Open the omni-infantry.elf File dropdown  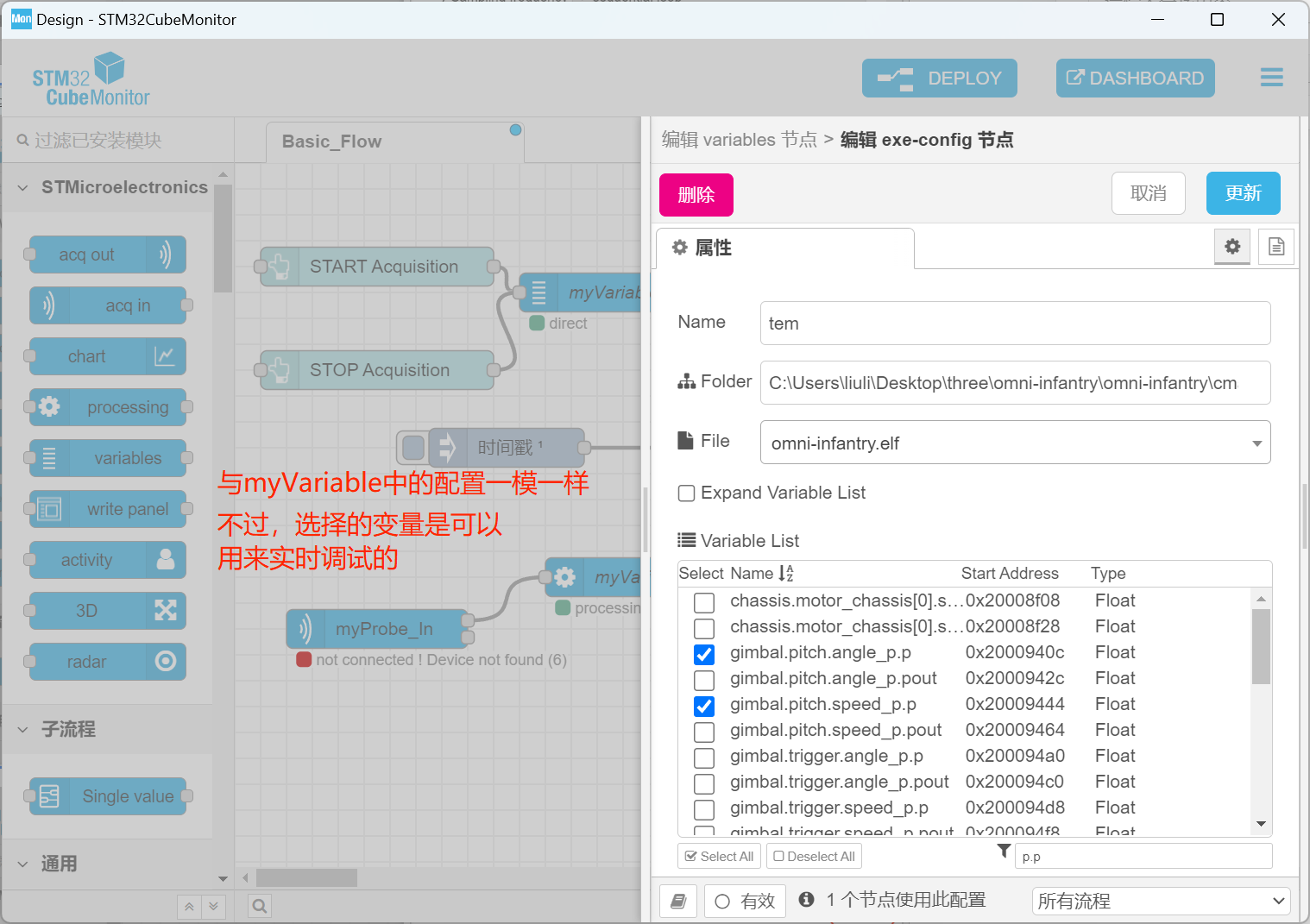pos(1256,443)
